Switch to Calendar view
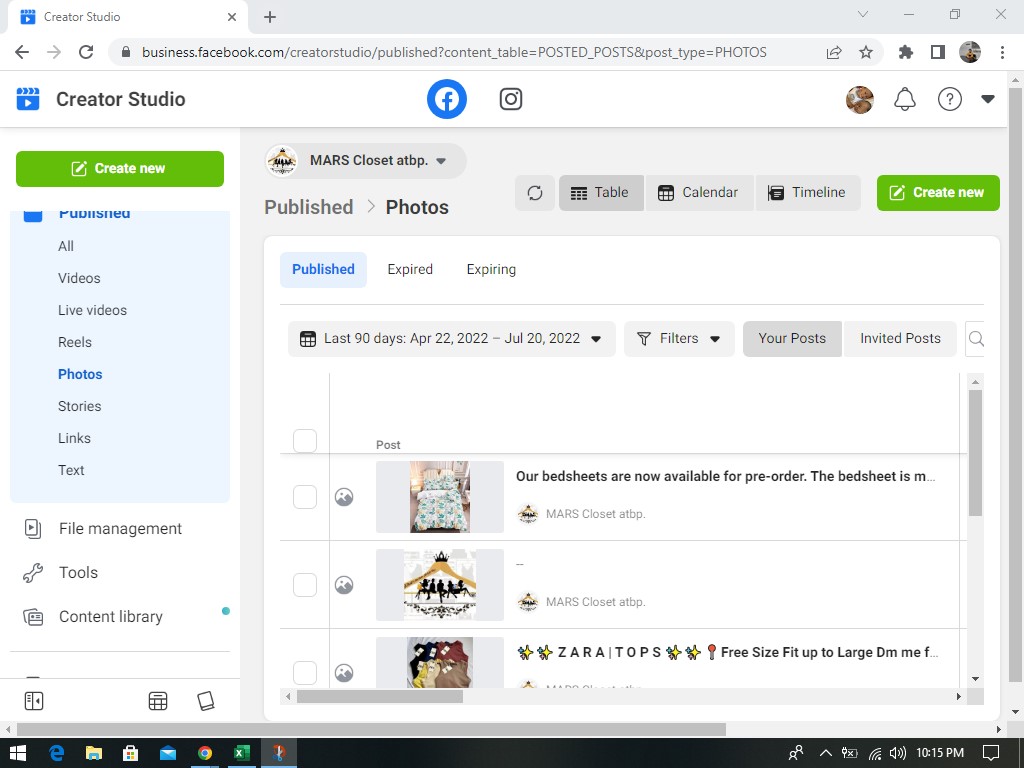Screen dimensions: 1024x768 point(699,193)
